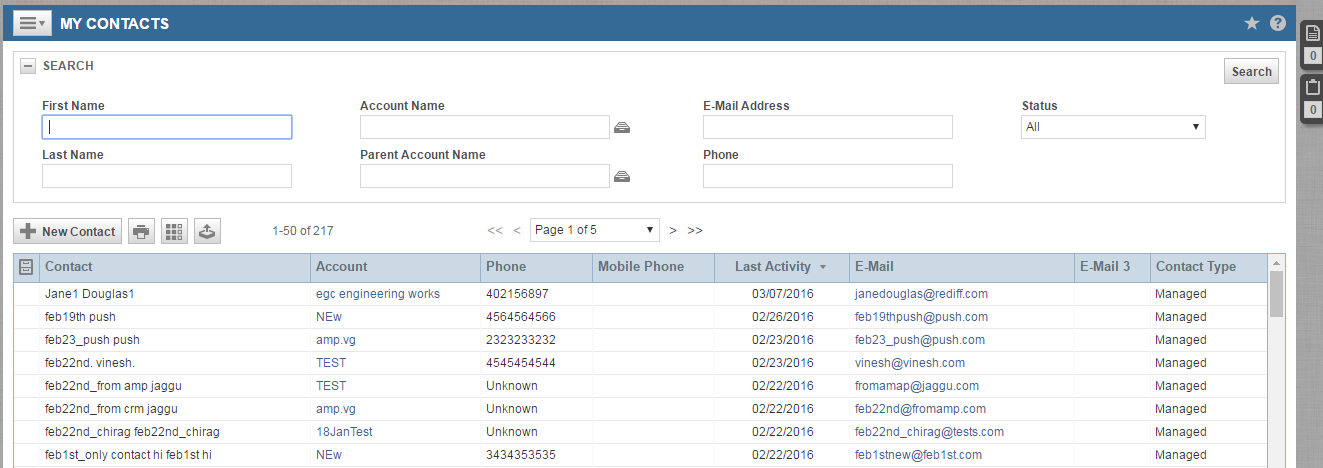Click the E-Mail Address input field

827,127
